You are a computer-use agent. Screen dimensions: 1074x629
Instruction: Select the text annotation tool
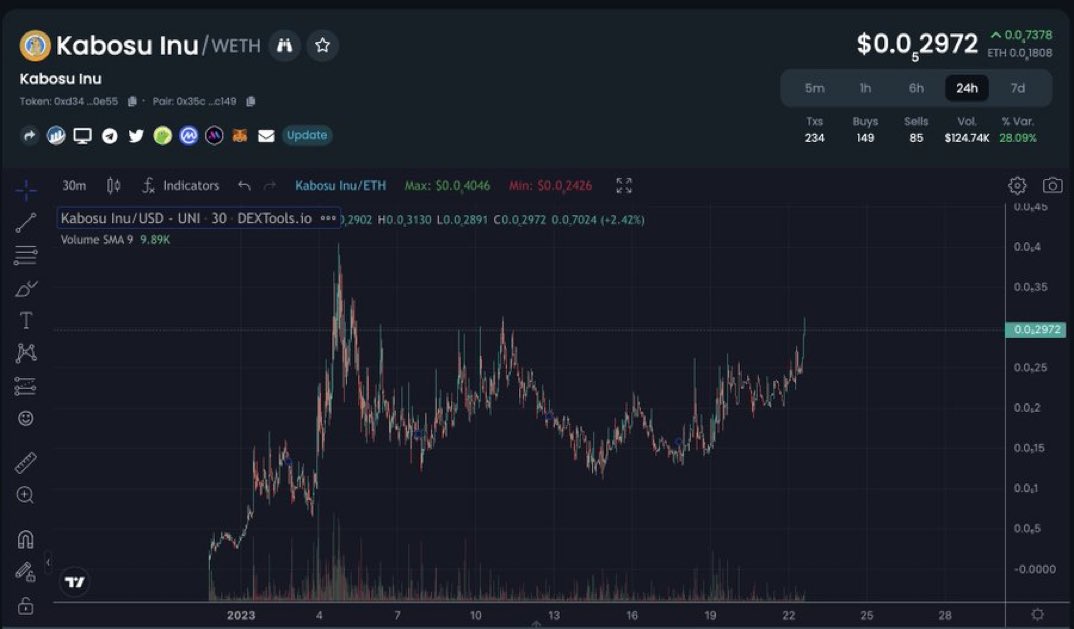click(25, 321)
